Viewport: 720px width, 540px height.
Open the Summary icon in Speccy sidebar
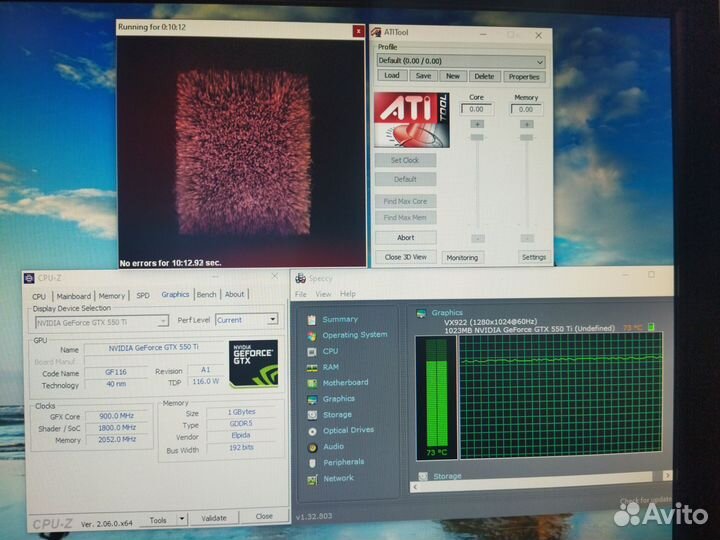[x=312, y=320]
